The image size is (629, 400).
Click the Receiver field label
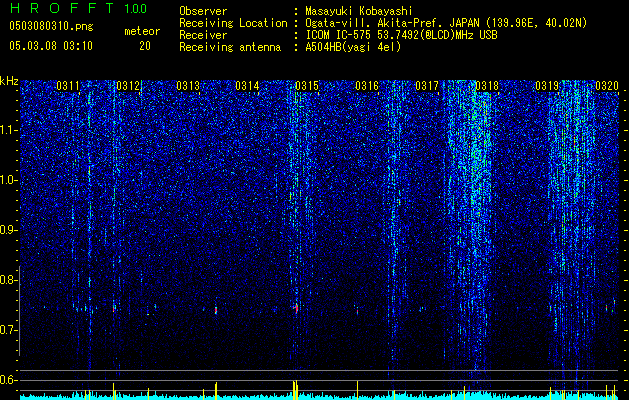point(203,36)
